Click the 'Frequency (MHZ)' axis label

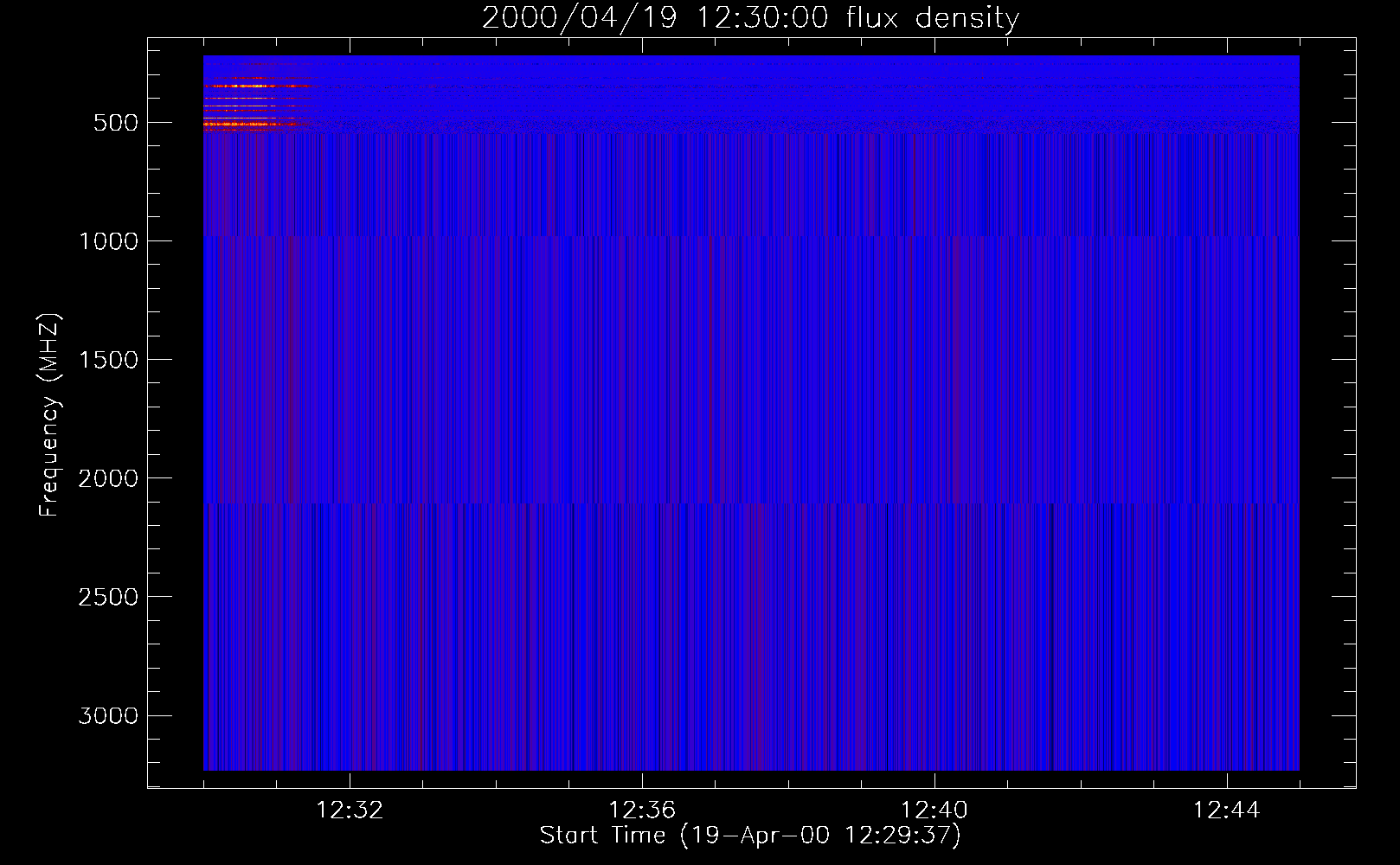(x=49, y=414)
